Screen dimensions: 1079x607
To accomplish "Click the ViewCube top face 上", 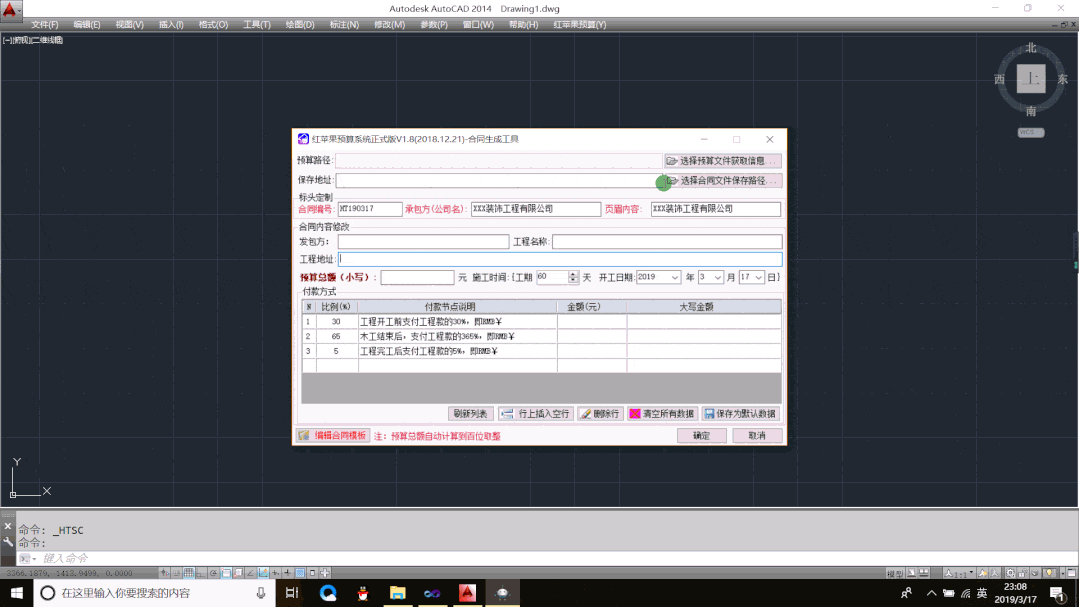I will [x=1031, y=78].
